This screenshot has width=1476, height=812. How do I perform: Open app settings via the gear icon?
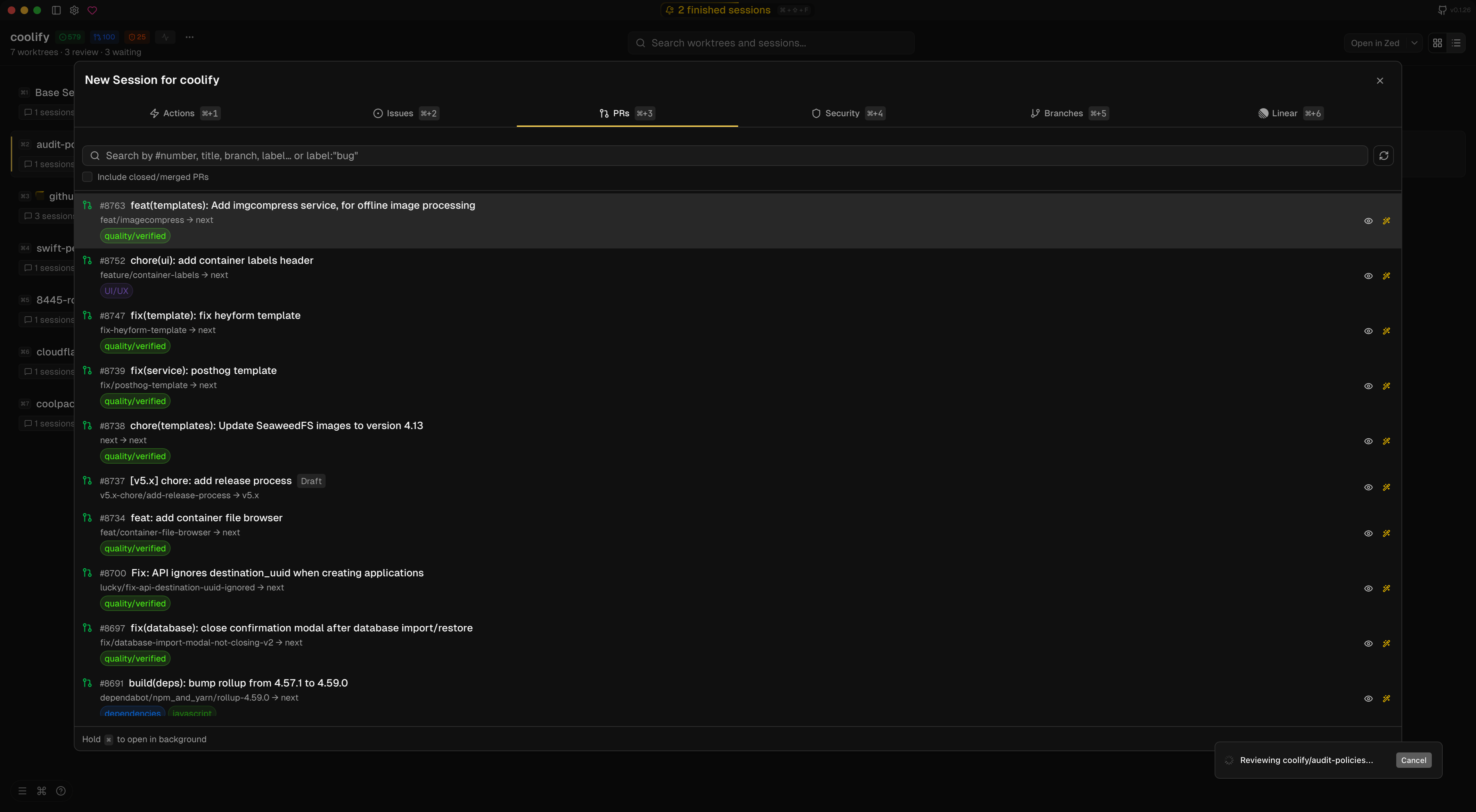[75, 10]
